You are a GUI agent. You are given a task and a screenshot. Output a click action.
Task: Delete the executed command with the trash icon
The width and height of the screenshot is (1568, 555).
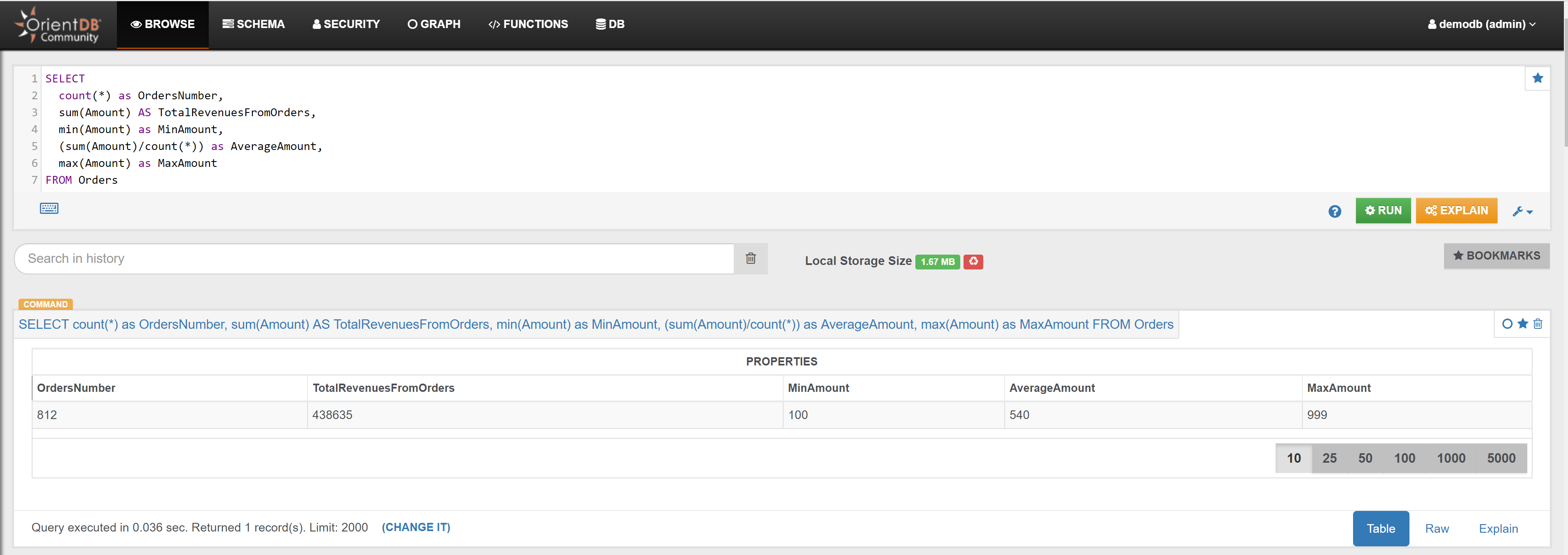click(1538, 324)
